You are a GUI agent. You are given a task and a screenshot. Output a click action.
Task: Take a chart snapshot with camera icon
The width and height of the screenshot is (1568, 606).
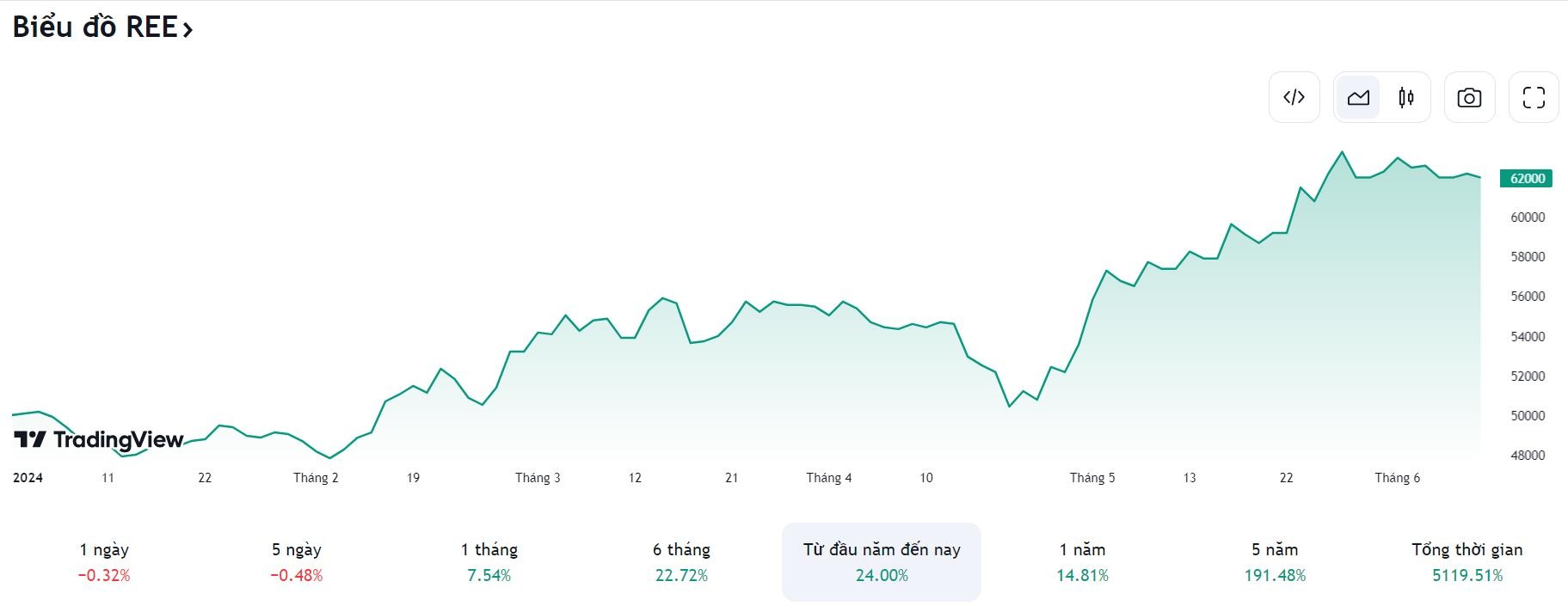[x=1469, y=97]
